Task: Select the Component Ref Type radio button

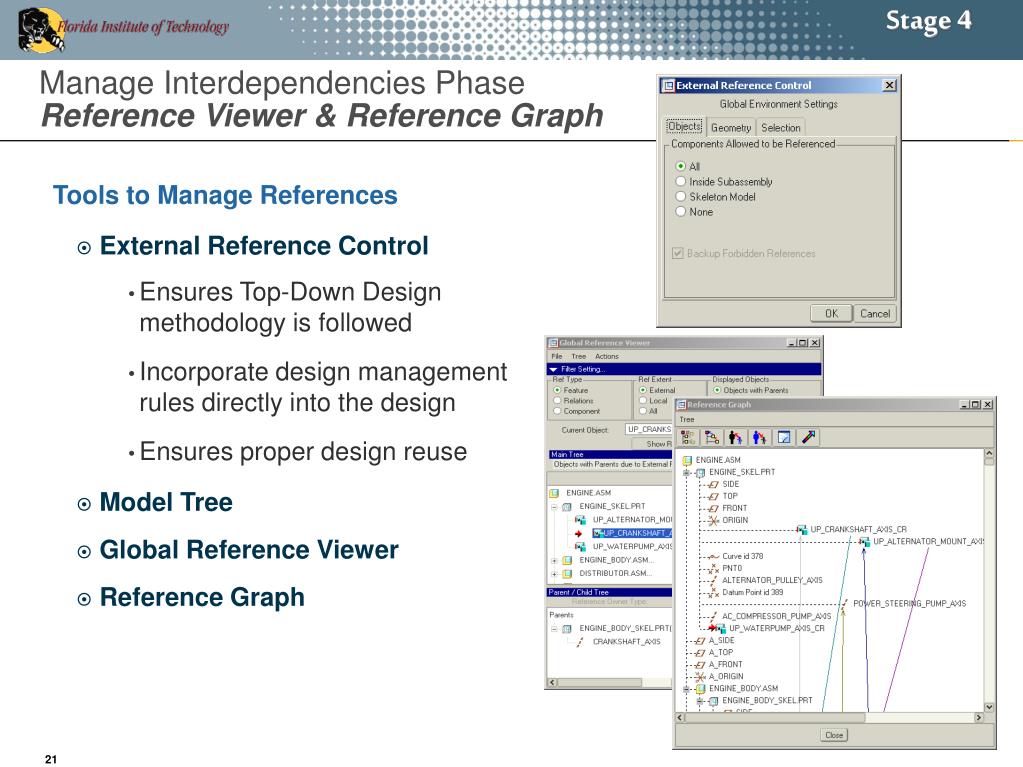Action: (x=557, y=411)
